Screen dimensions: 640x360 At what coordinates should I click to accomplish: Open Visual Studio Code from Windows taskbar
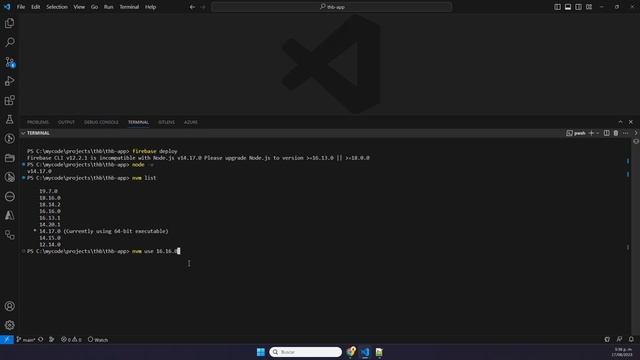(365, 352)
